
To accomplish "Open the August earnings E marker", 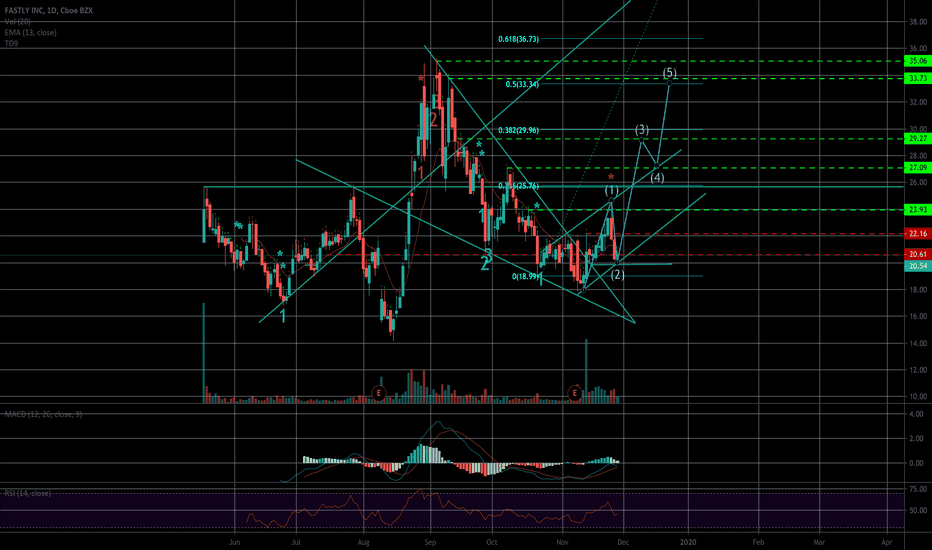I will pos(379,392).
